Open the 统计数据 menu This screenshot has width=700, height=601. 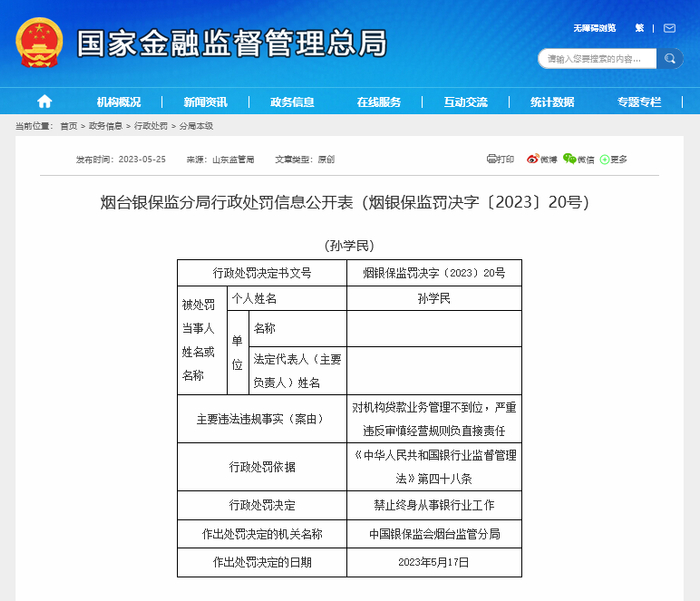coord(552,102)
